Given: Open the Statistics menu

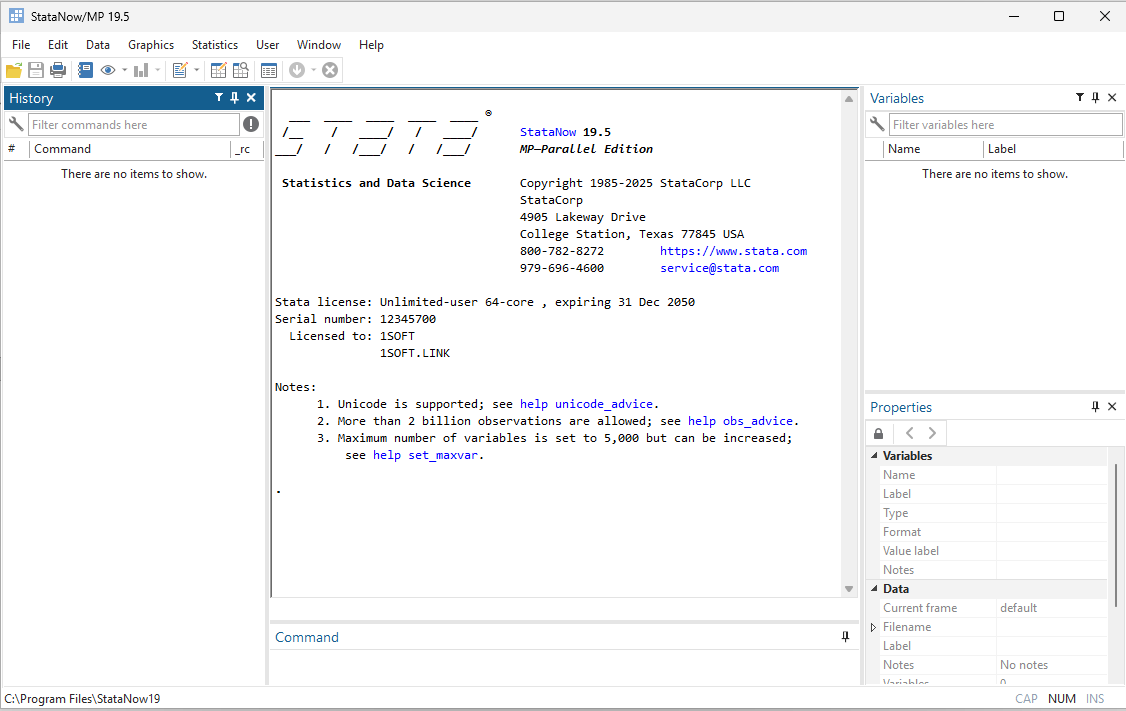Looking at the screenshot, I should 215,45.
